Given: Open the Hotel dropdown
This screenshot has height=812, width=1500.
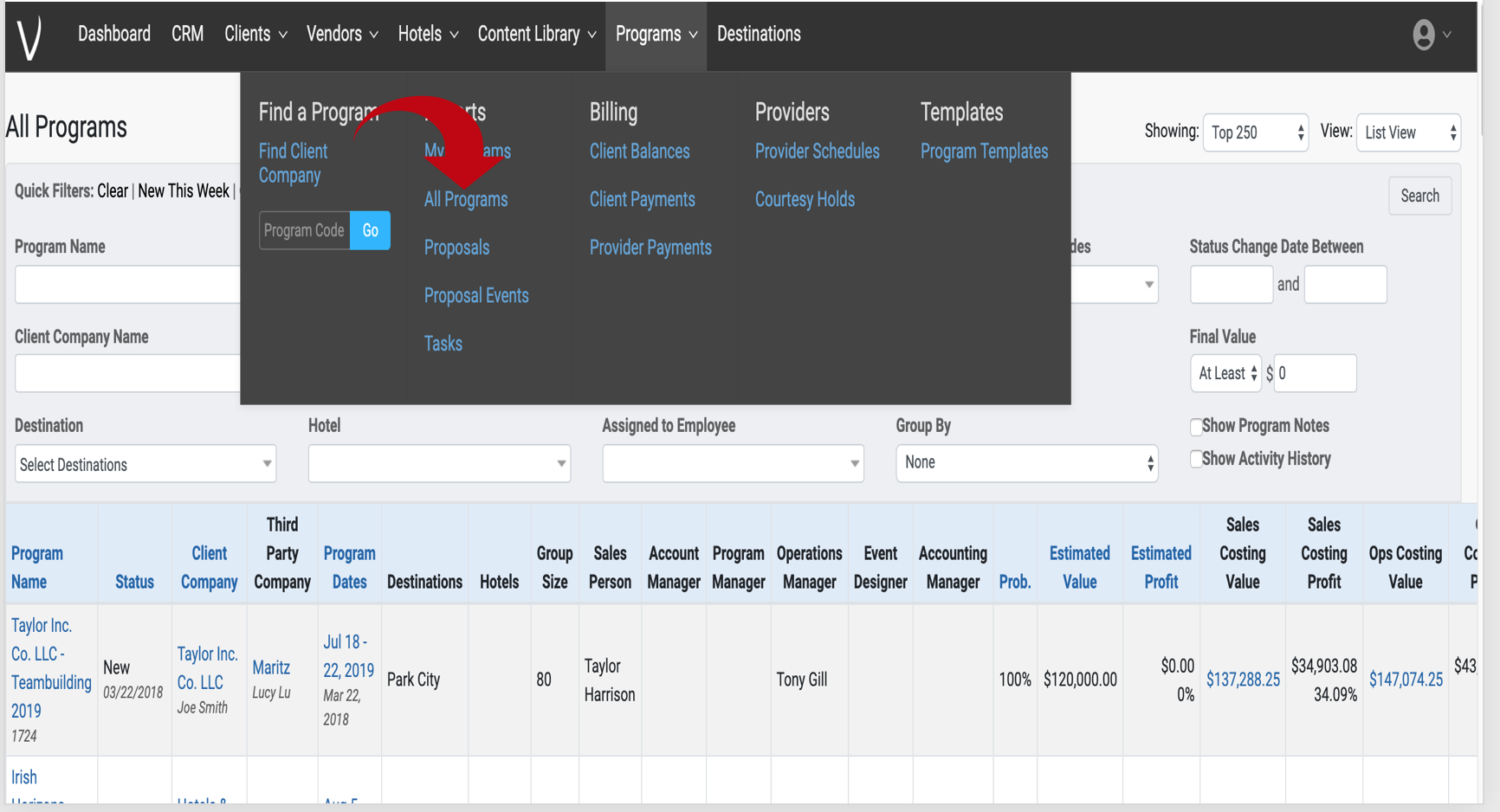Looking at the screenshot, I should (x=439, y=463).
